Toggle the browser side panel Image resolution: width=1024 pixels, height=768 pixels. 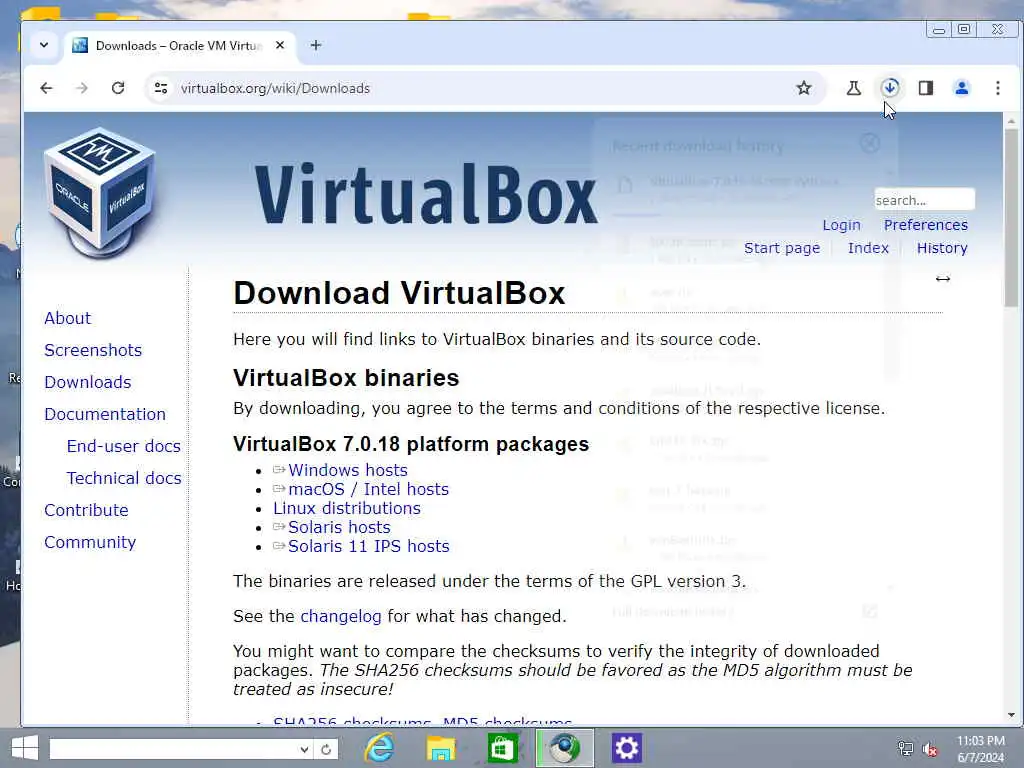click(x=926, y=88)
